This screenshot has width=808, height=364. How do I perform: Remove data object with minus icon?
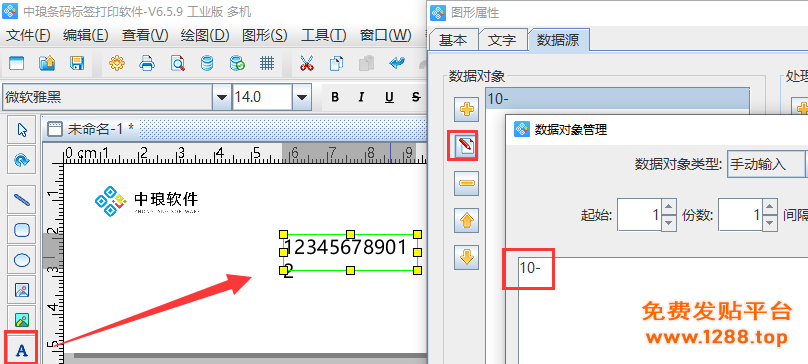coord(466,184)
